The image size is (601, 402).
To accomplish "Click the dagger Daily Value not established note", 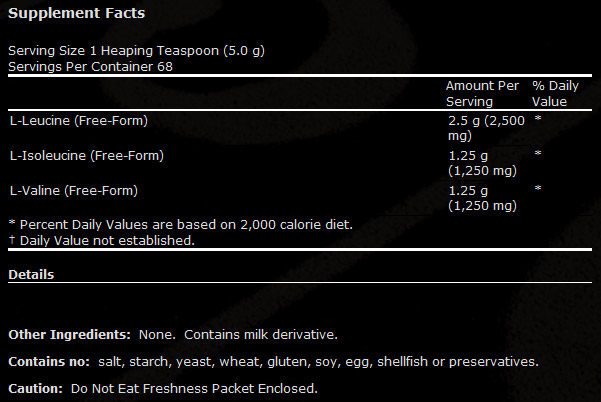I will click(x=102, y=241).
